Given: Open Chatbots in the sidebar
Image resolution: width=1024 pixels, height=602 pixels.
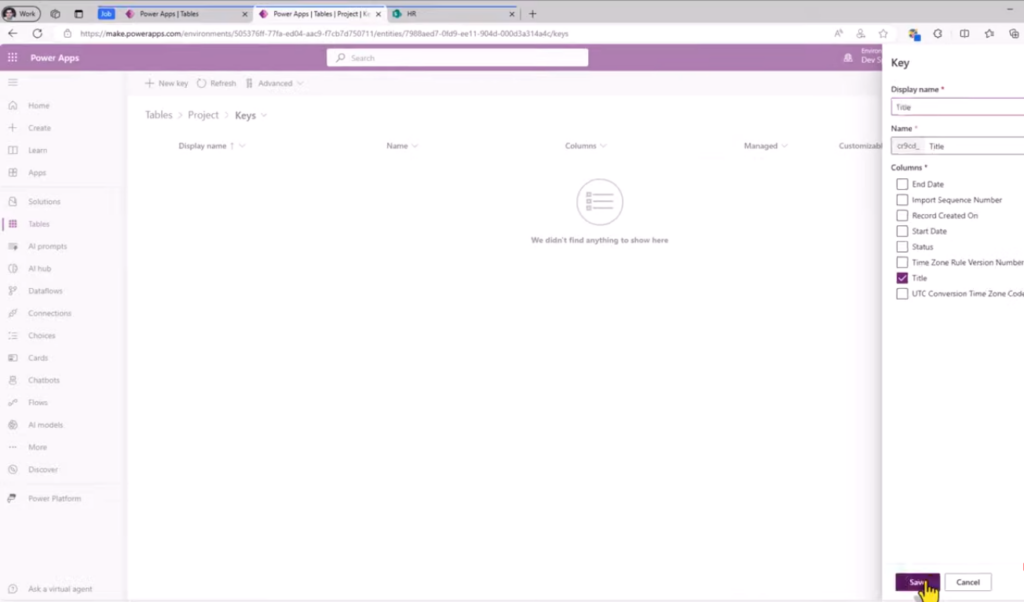Looking at the screenshot, I should [43, 380].
